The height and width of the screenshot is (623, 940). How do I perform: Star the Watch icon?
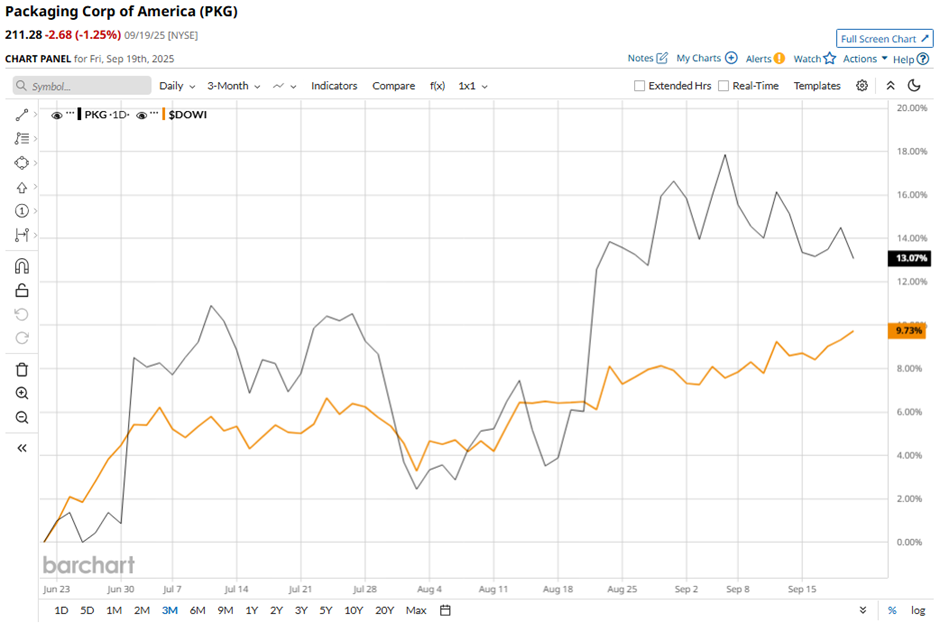(x=830, y=58)
